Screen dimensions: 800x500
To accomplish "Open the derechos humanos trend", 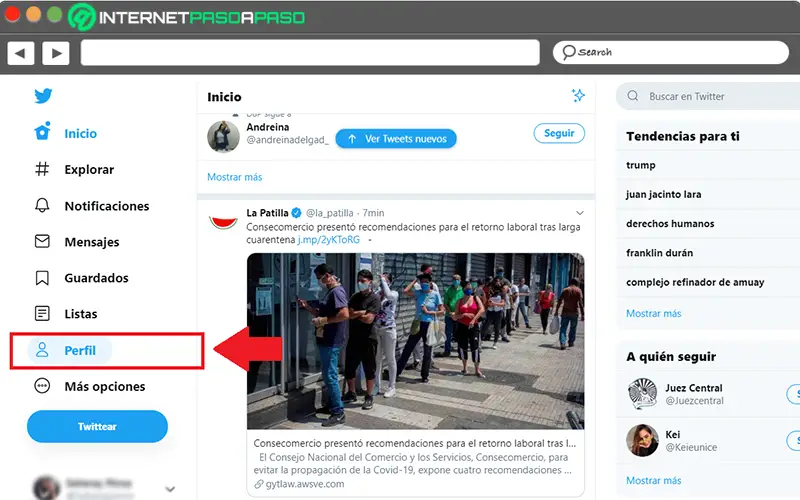I will pyautogui.click(x=670, y=223).
